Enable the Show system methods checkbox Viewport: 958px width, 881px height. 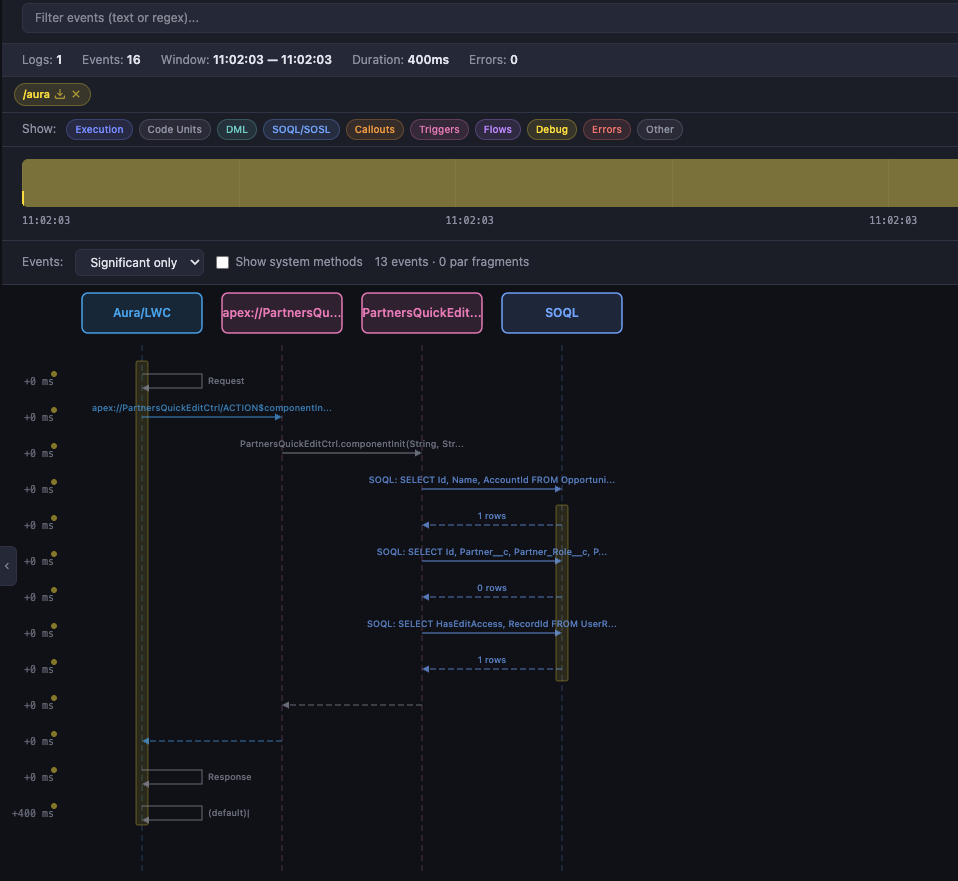point(223,262)
